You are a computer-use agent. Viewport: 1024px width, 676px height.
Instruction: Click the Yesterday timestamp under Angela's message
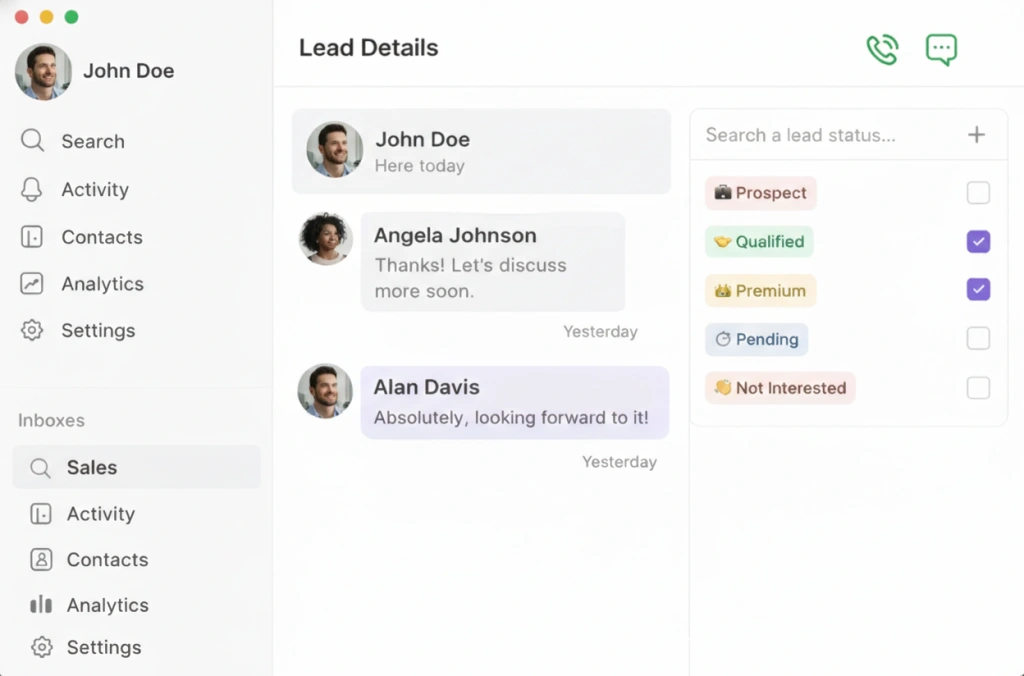[600, 331]
